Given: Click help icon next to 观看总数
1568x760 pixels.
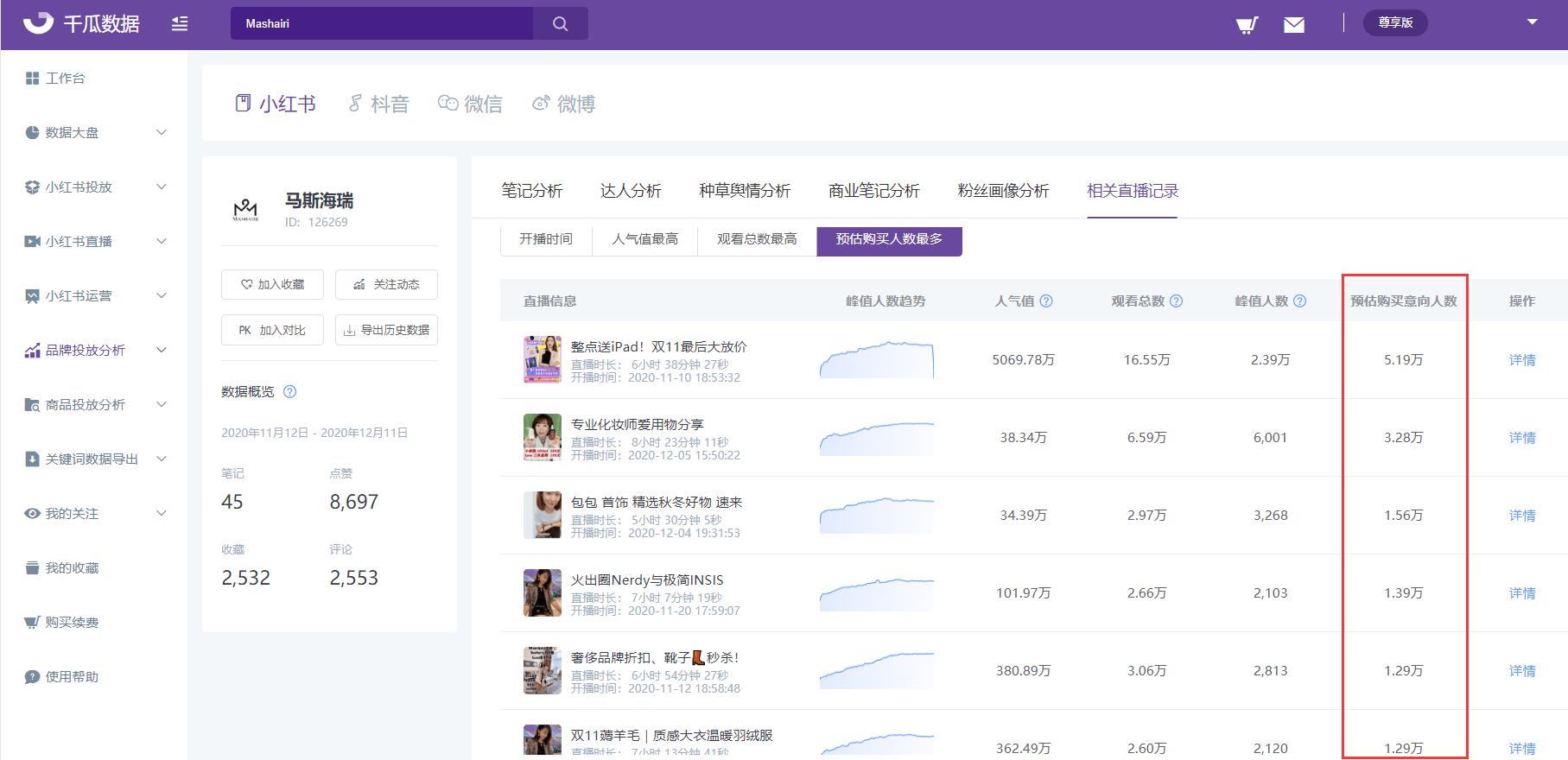Looking at the screenshot, I should [1176, 301].
